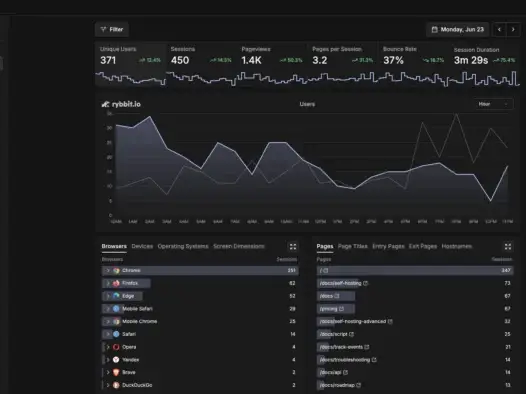Filter by the /docs/roadmap page row
Viewport: 526px width, 394px height.
[415, 385]
